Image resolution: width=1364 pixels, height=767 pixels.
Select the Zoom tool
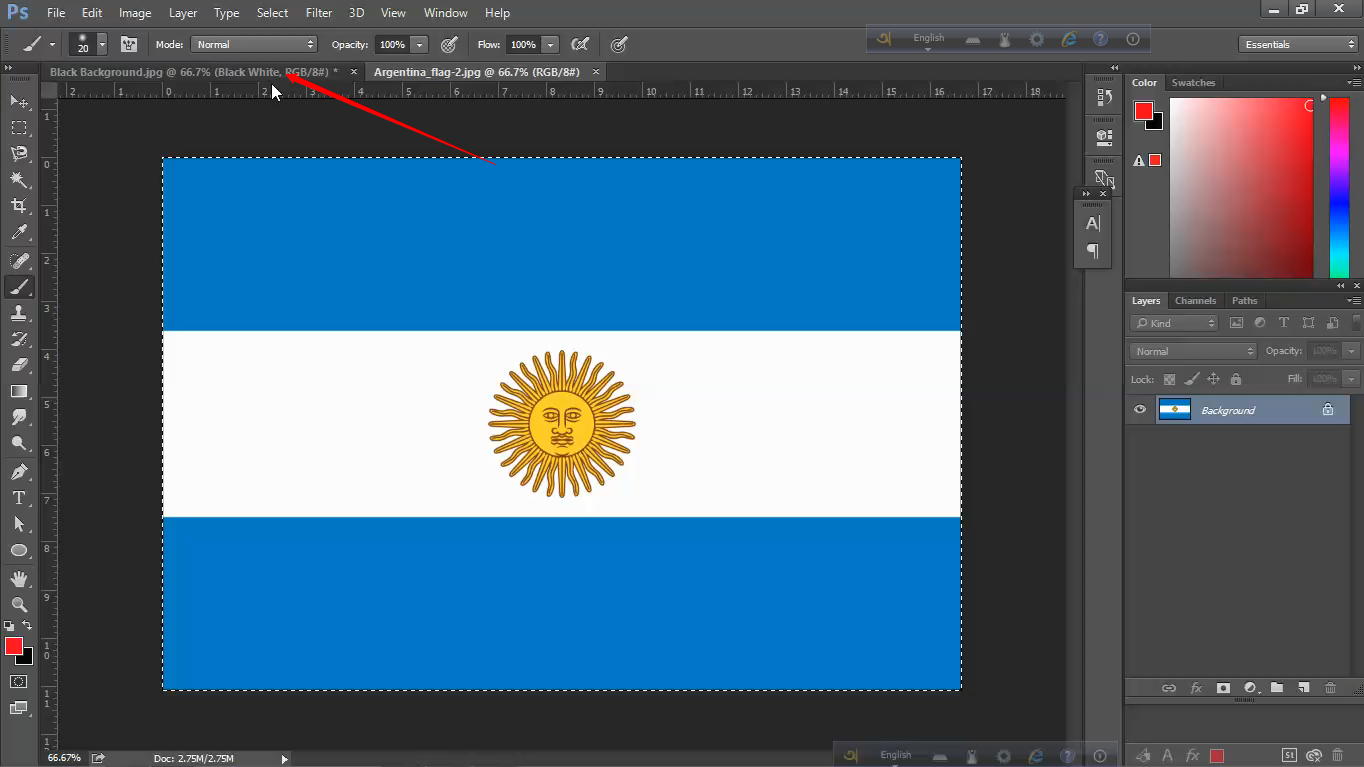click(x=19, y=605)
